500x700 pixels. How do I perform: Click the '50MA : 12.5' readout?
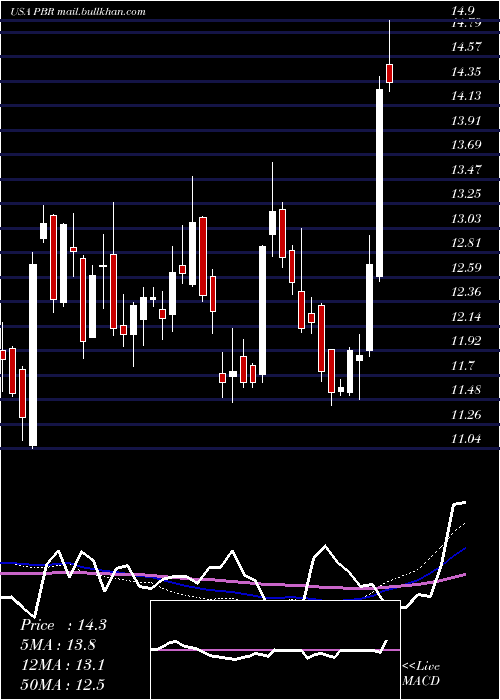click(63, 685)
